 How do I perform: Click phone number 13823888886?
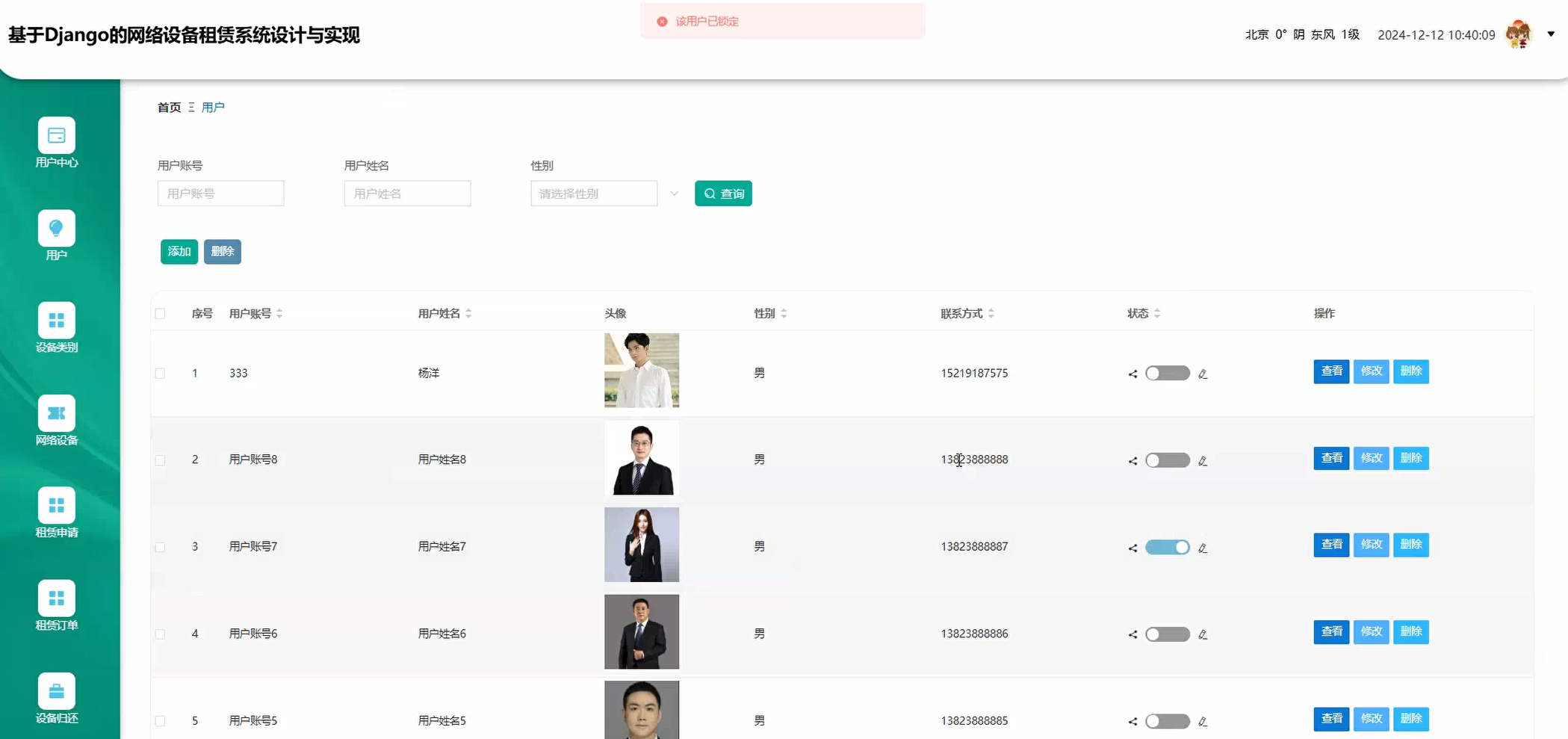click(974, 634)
